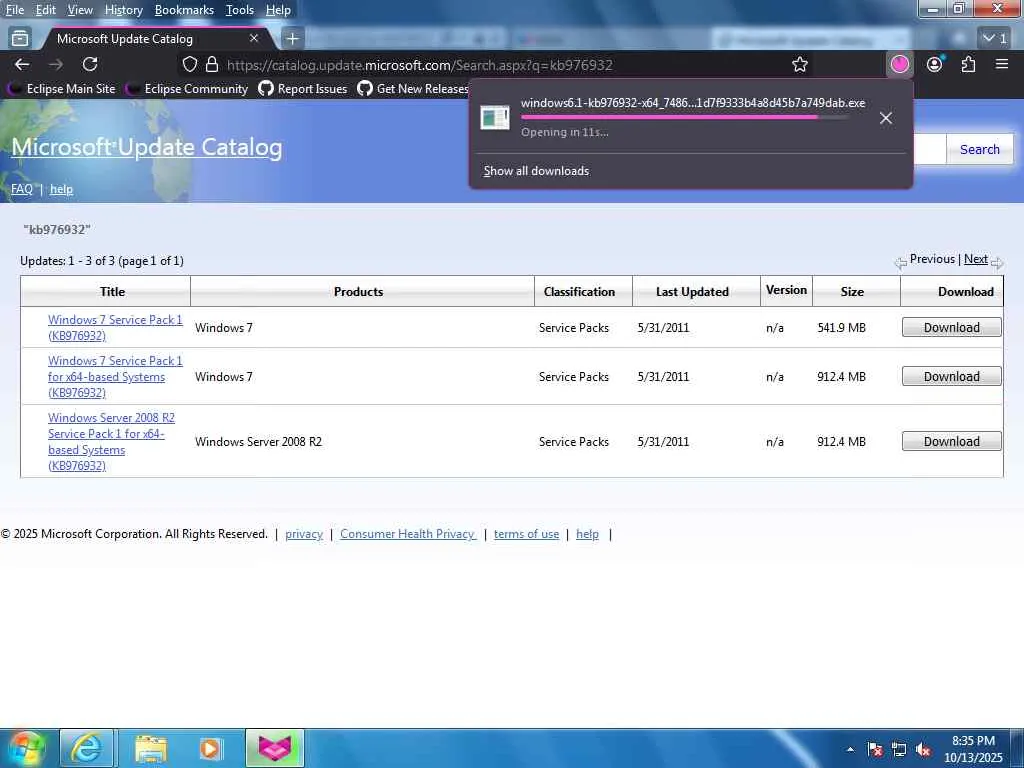Open the account profile icon
Image resolution: width=1024 pixels, height=768 pixels.
point(935,64)
